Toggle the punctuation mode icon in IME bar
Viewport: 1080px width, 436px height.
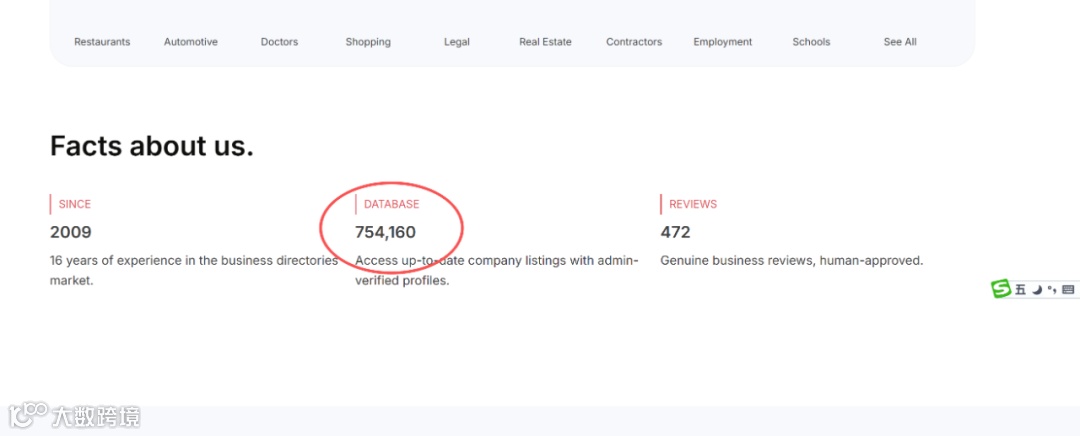click(x=1052, y=290)
